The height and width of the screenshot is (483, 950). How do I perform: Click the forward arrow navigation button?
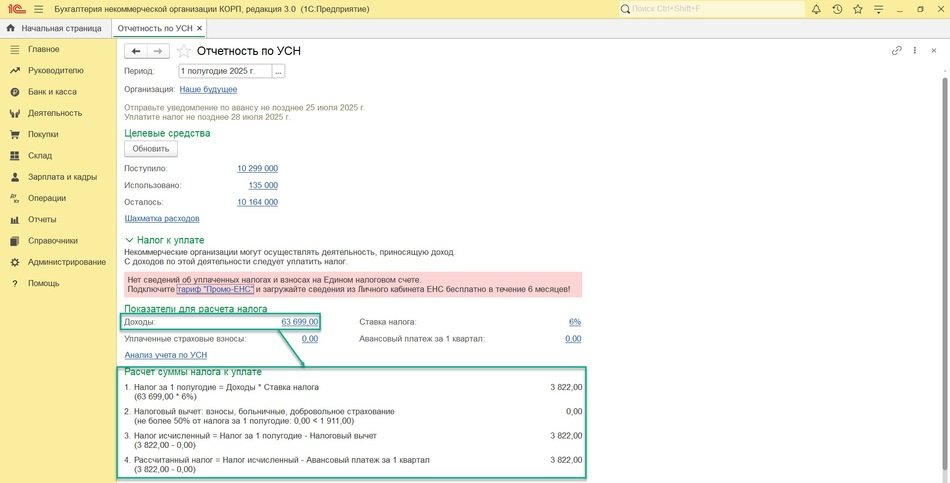pyautogui.click(x=157, y=51)
